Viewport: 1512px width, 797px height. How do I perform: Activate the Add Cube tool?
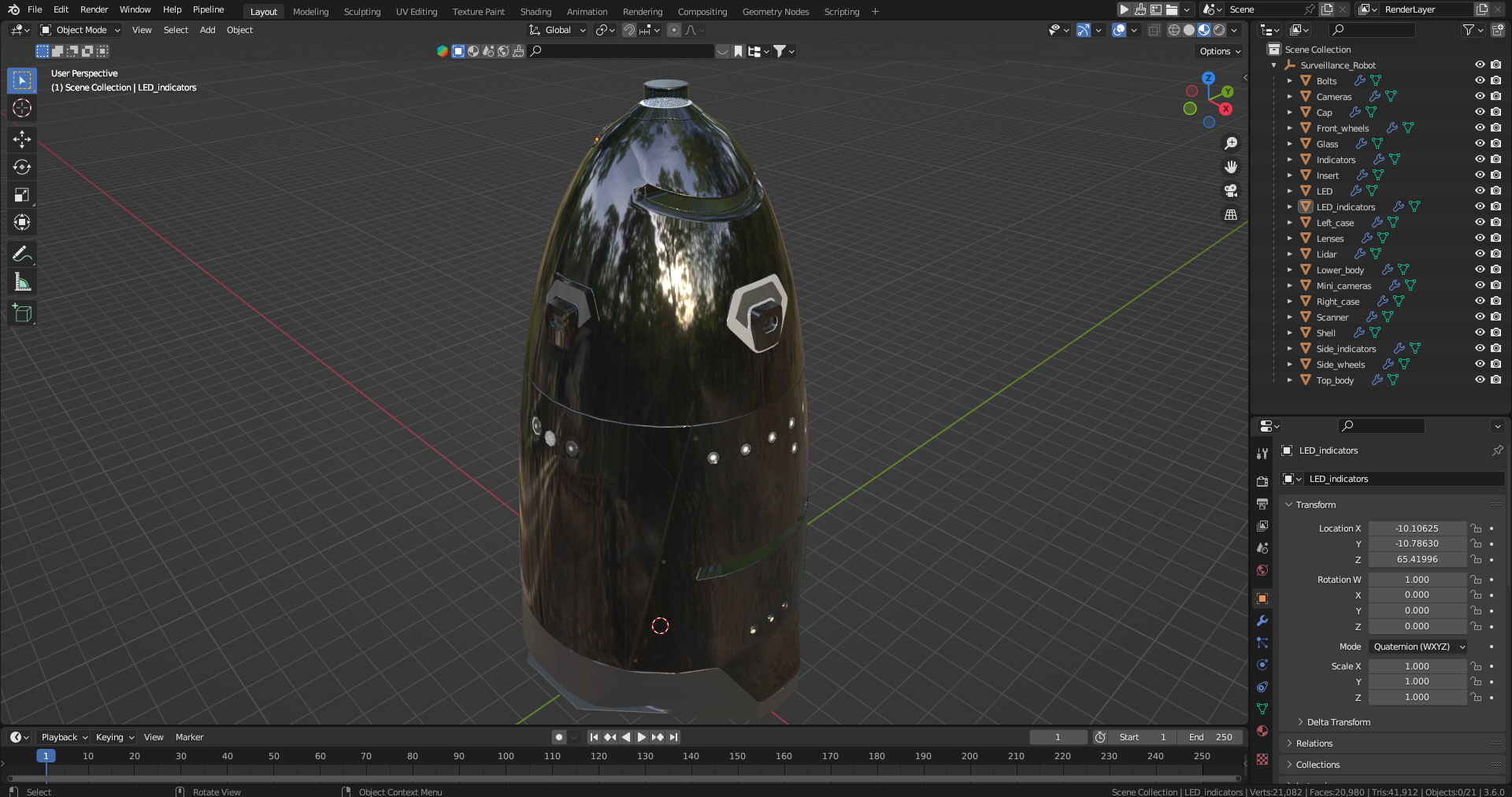click(22, 313)
